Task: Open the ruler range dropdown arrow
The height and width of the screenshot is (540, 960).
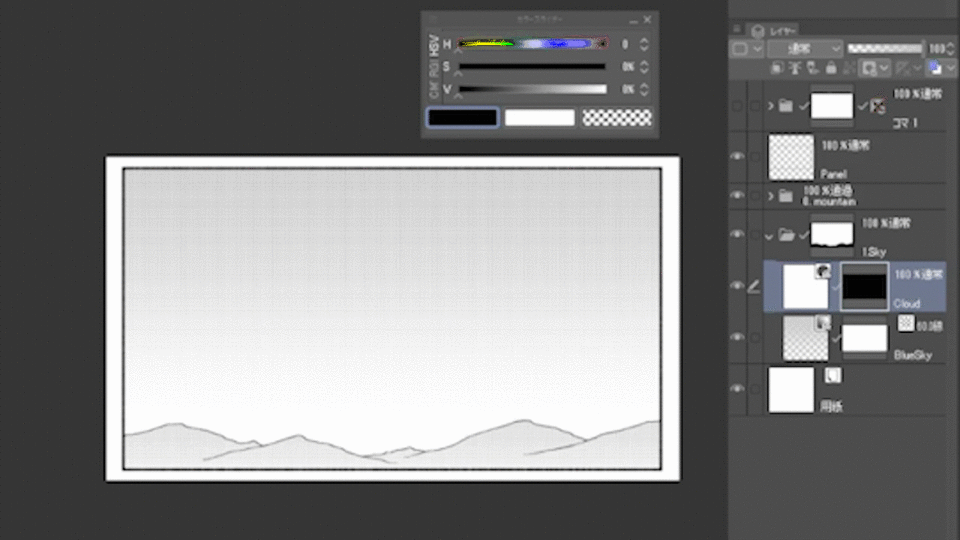Action: point(916,68)
